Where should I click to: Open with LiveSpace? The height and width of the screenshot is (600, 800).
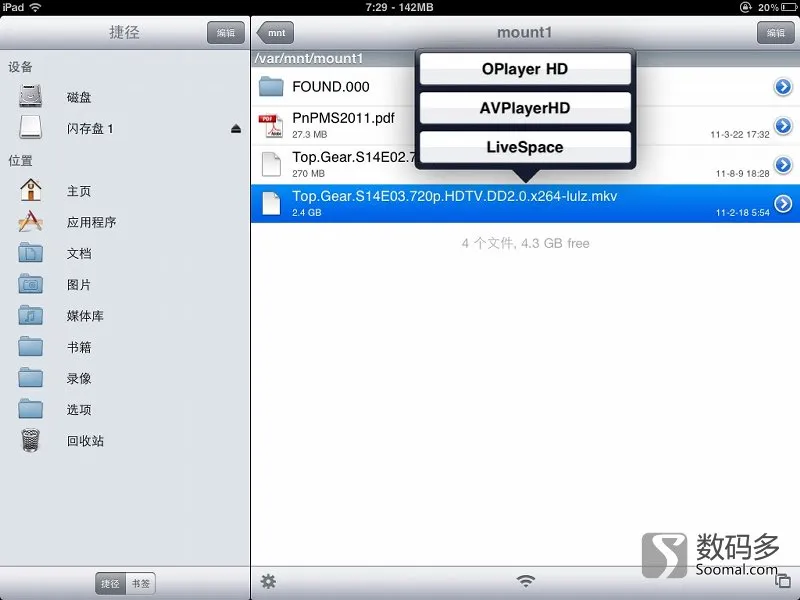525,147
